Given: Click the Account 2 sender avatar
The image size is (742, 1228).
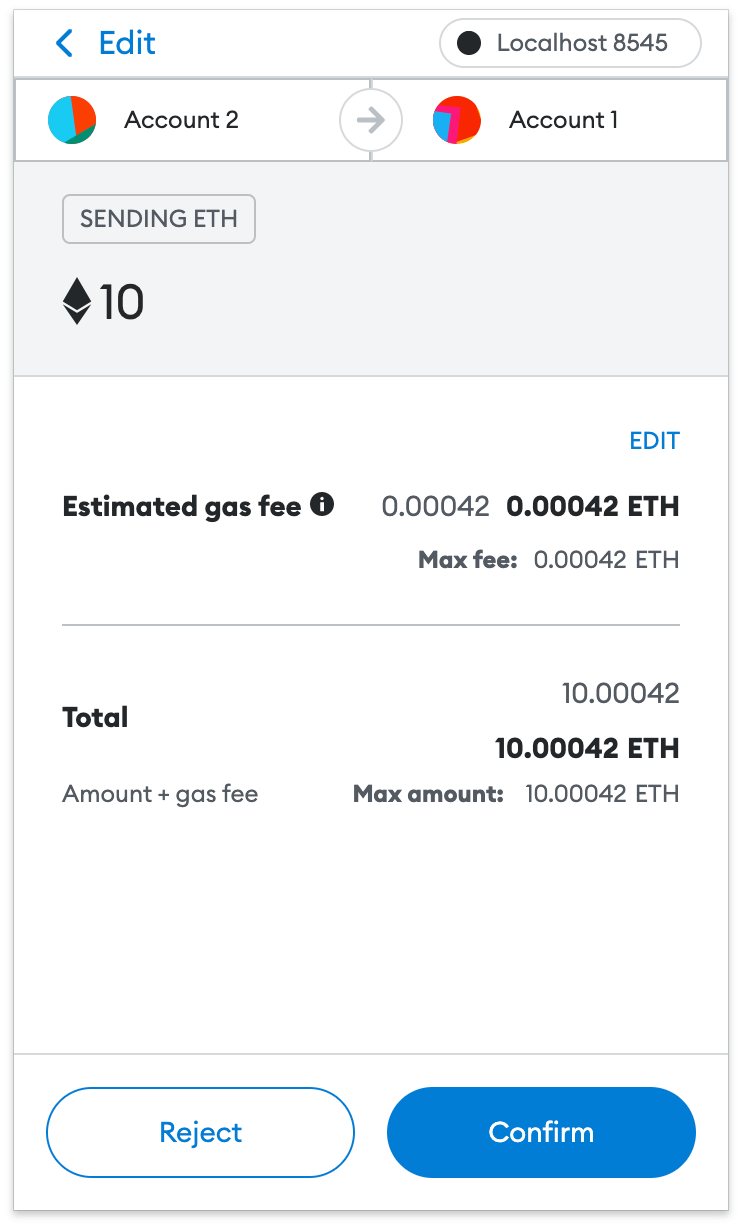Looking at the screenshot, I should 72,121.
